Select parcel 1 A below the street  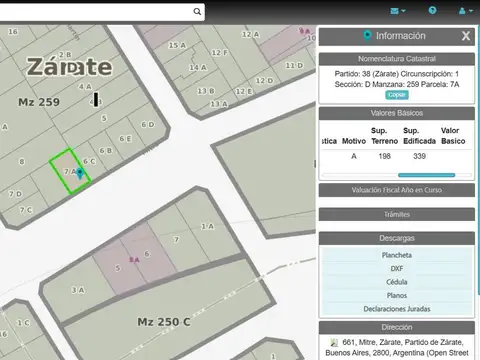(207, 226)
